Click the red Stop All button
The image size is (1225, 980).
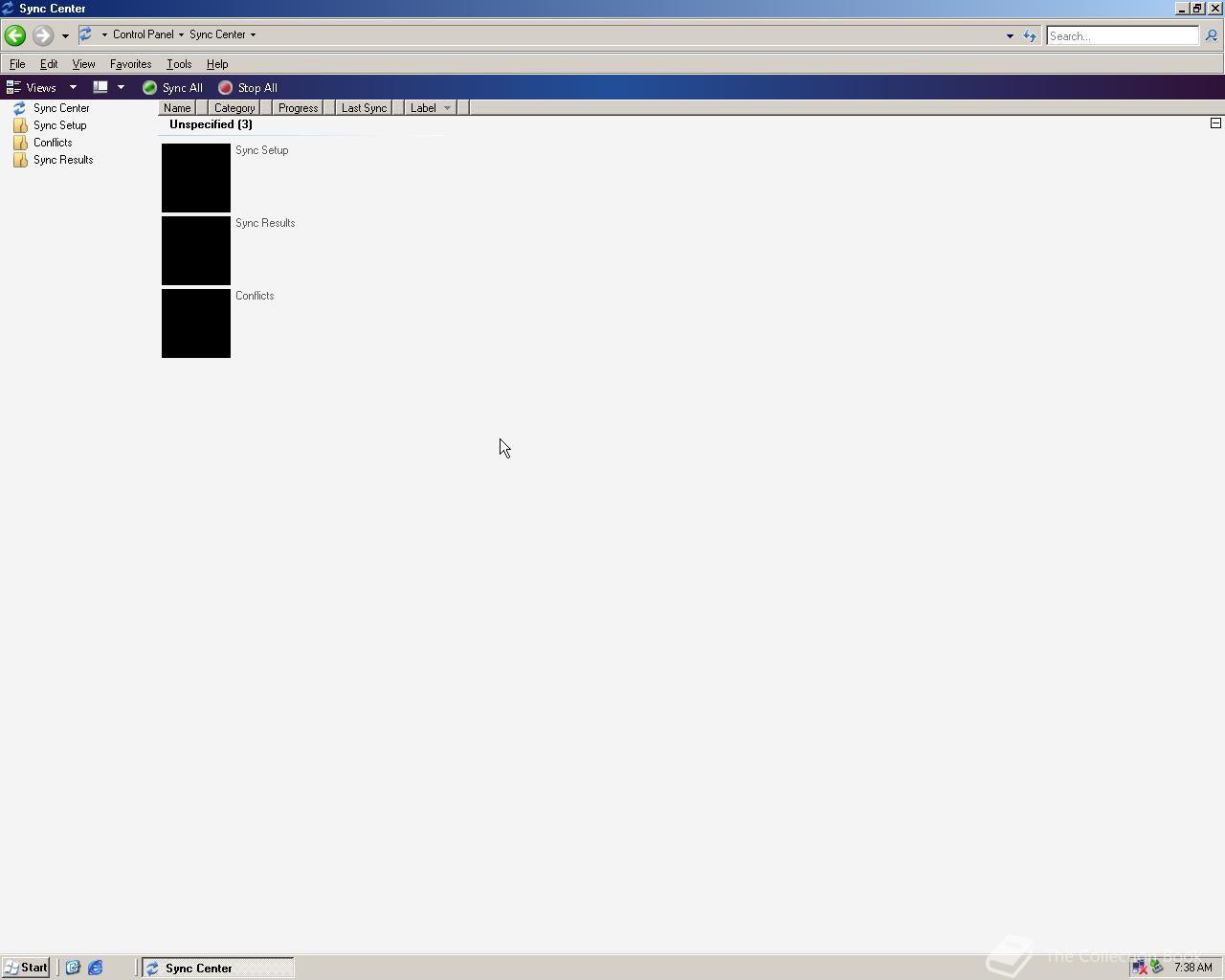[x=248, y=87]
